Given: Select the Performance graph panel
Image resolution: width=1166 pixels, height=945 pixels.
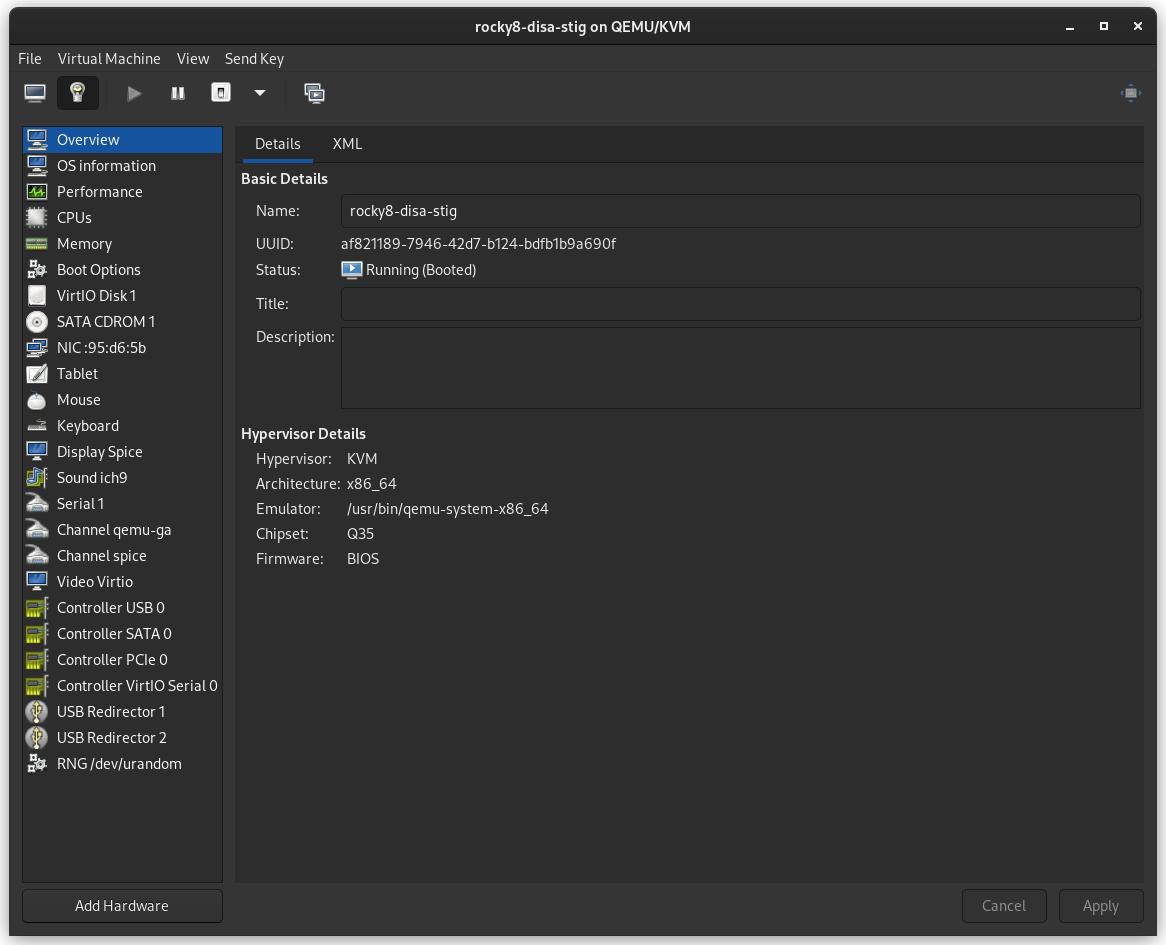Looking at the screenshot, I should (x=99, y=191).
